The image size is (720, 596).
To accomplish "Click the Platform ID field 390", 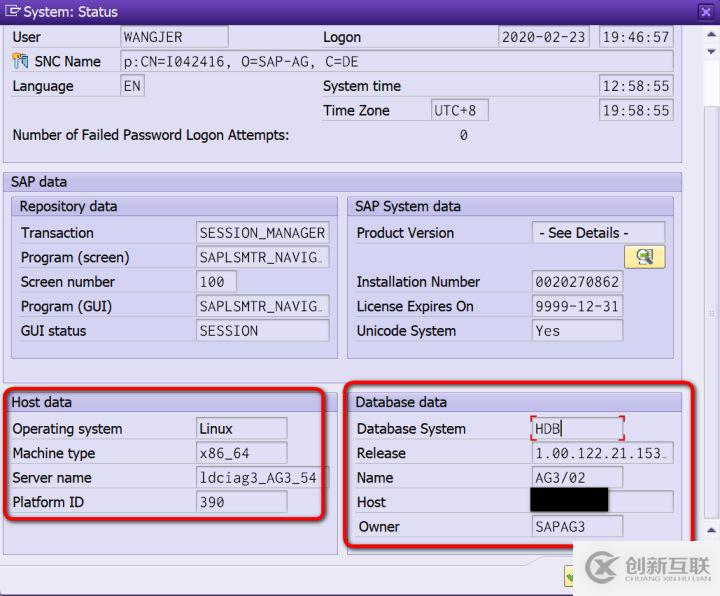I will click(x=242, y=502).
